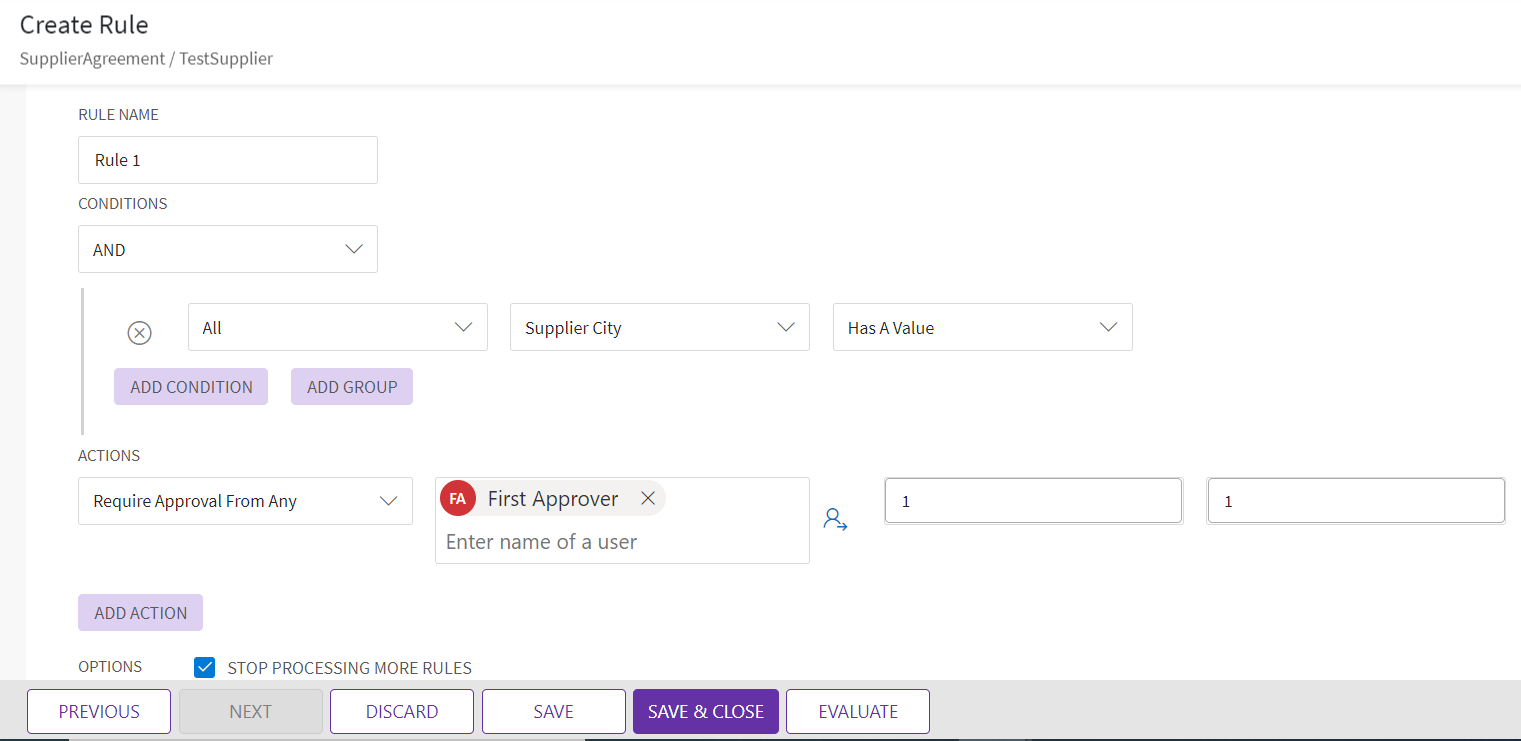The width and height of the screenshot is (1521, 741).
Task: Open the AND conditions dropdown
Action: [x=228, y=249]
